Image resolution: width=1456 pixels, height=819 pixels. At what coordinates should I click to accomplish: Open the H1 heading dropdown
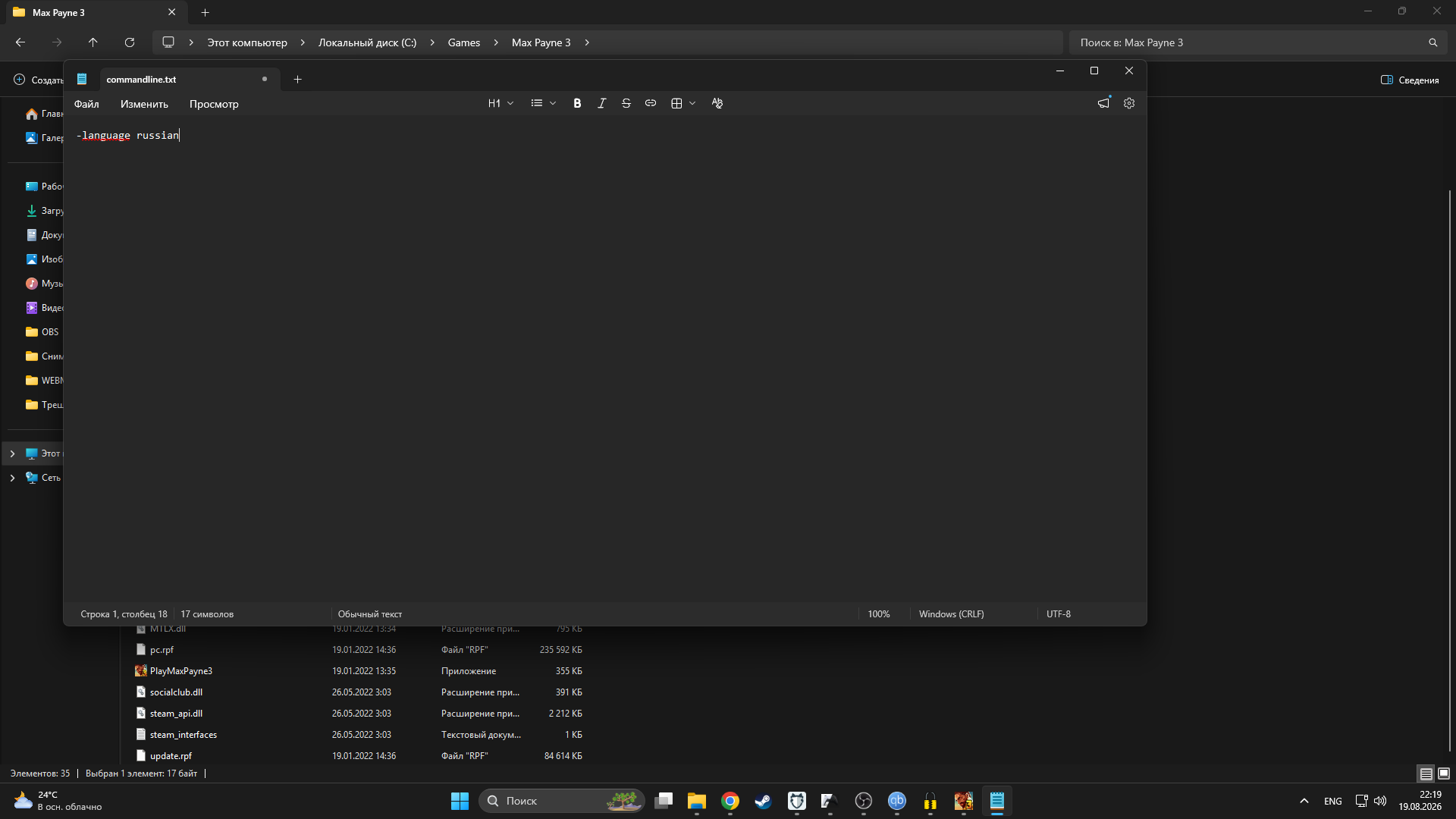tap(500, 103)
